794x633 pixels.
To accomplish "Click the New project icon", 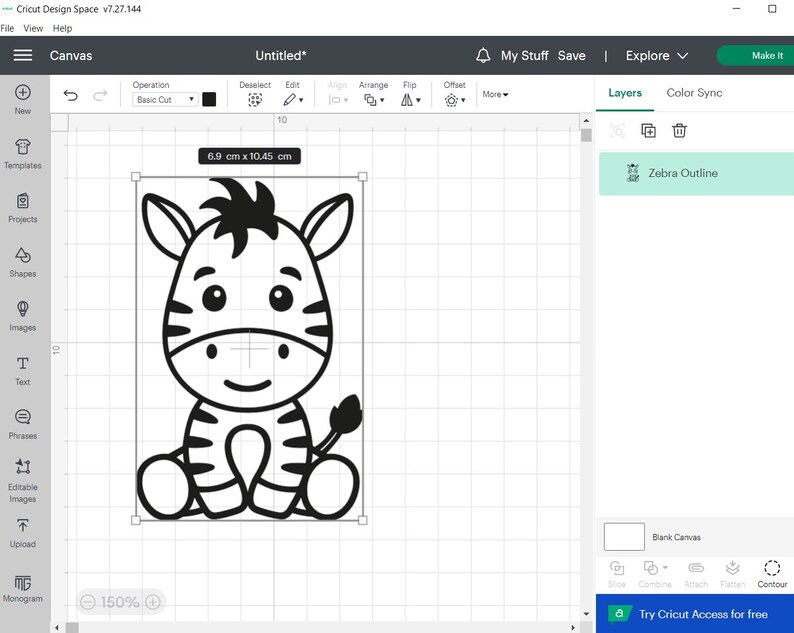I will point(23,93).
